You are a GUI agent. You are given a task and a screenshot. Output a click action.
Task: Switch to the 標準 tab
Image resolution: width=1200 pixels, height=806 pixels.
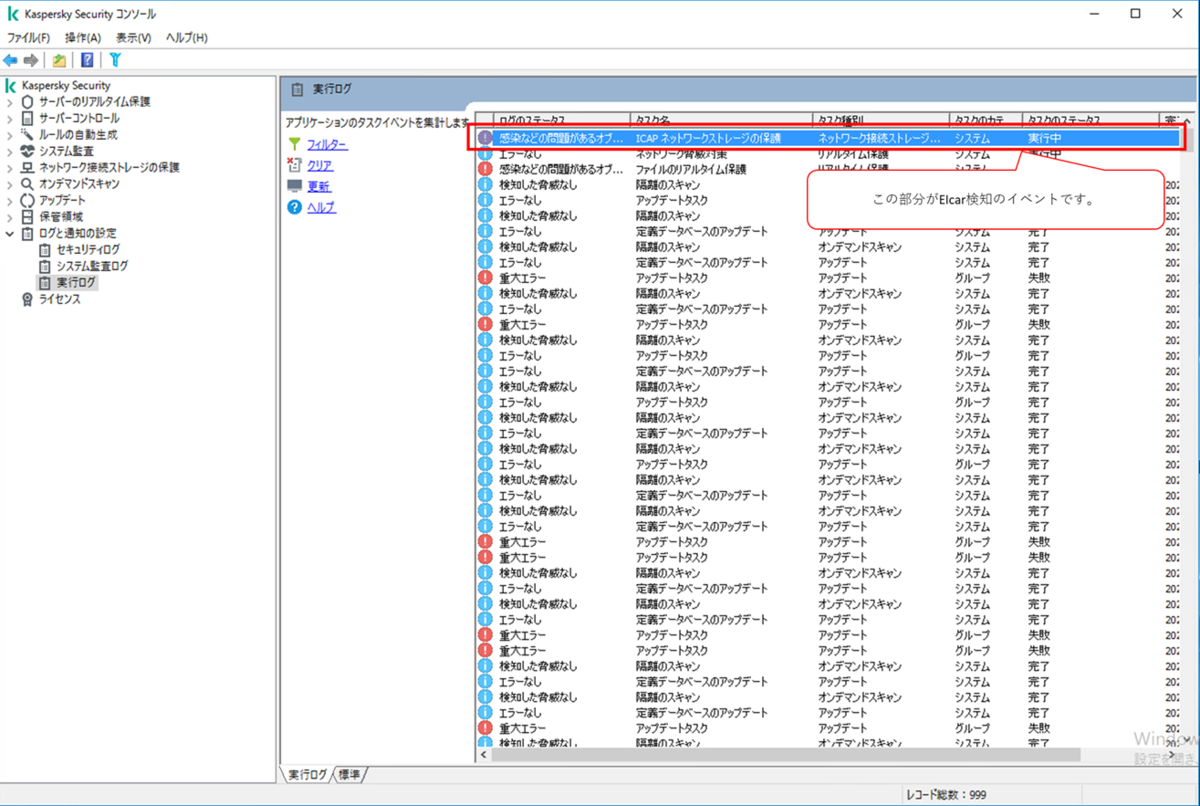click(x=350, y=774)
